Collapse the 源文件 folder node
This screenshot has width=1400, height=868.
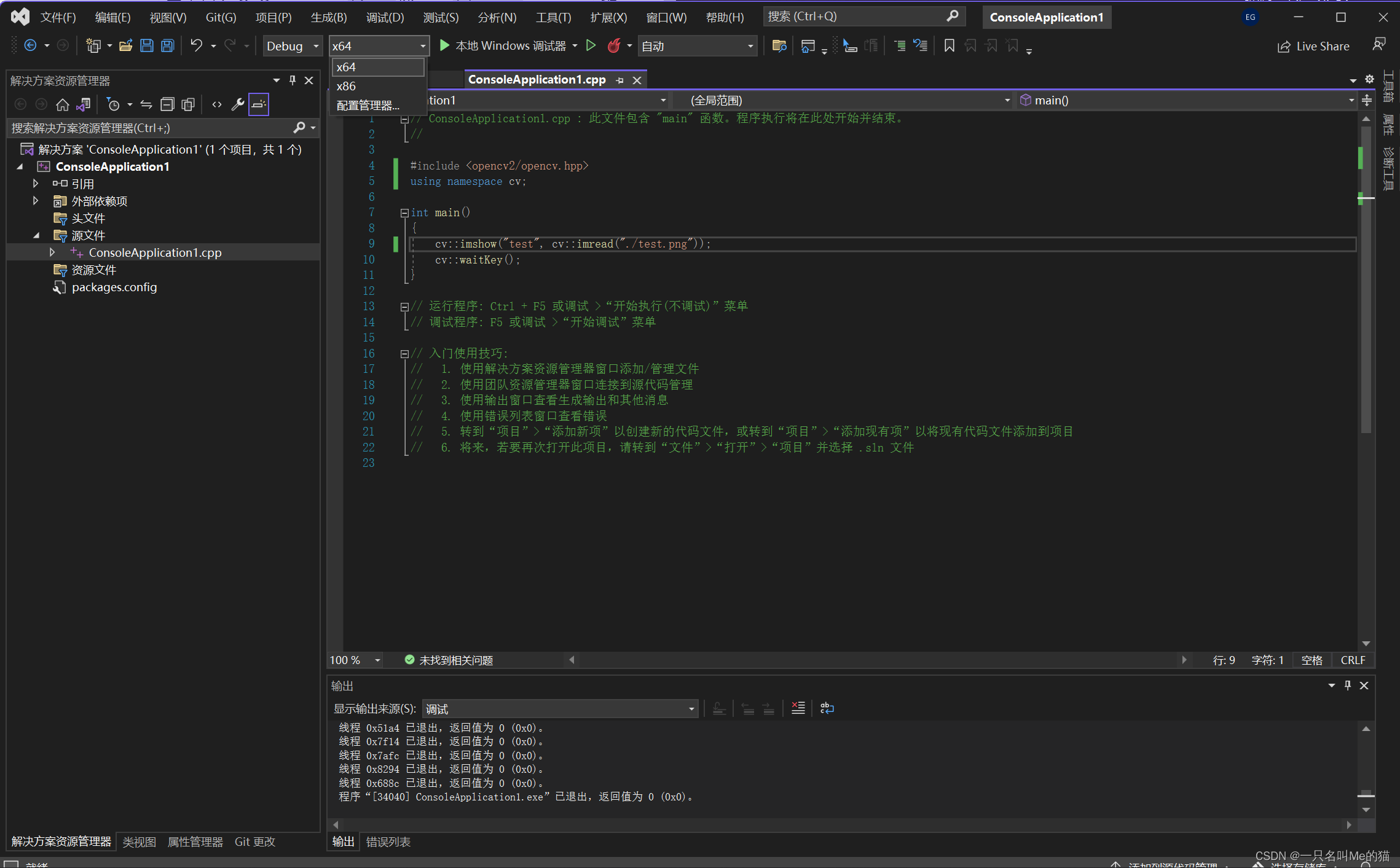coord(36,235)
